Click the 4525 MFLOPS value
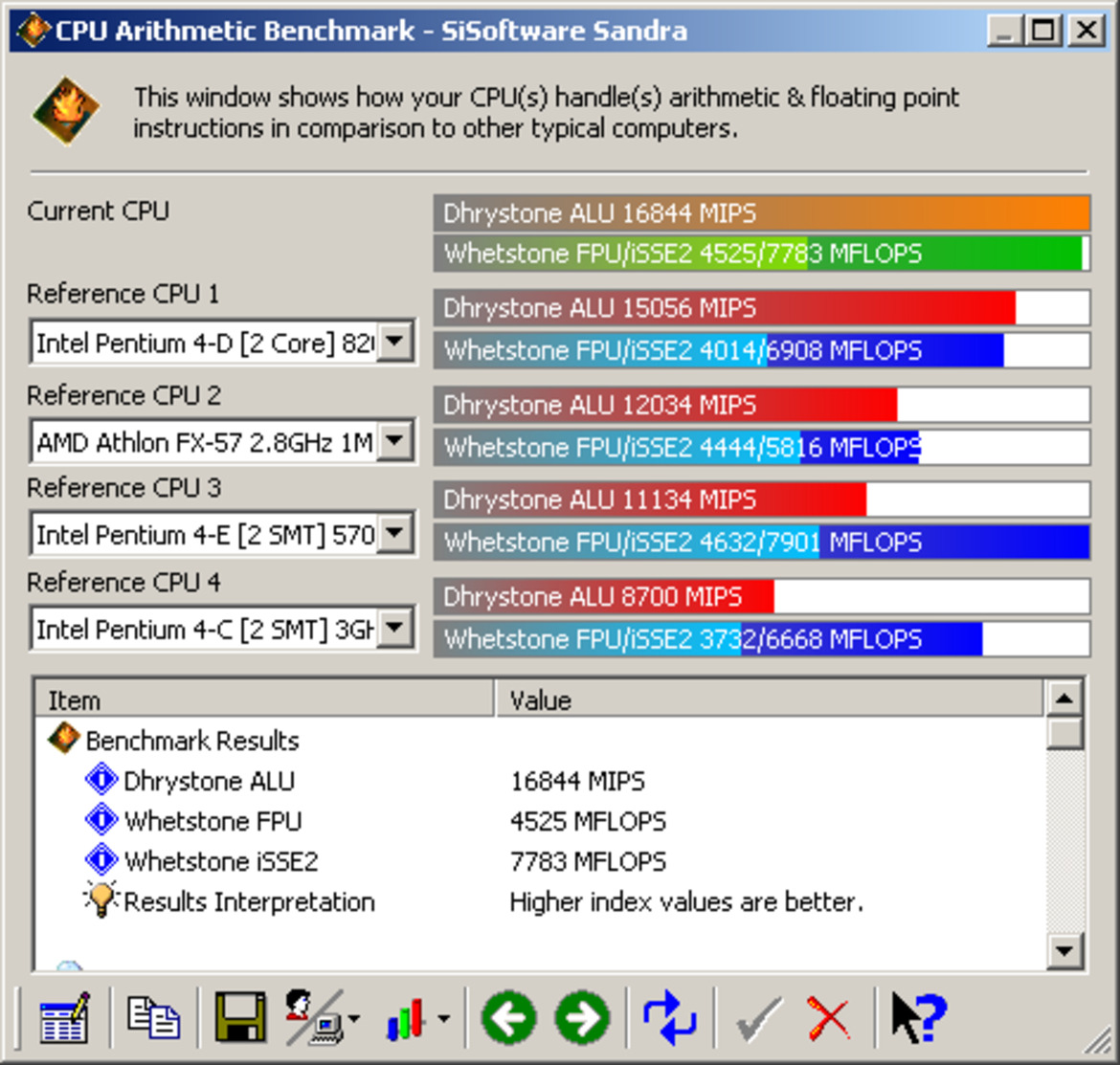Image resolution: width=1120 pixels, height=1065 pixels. tap(588, 821)
